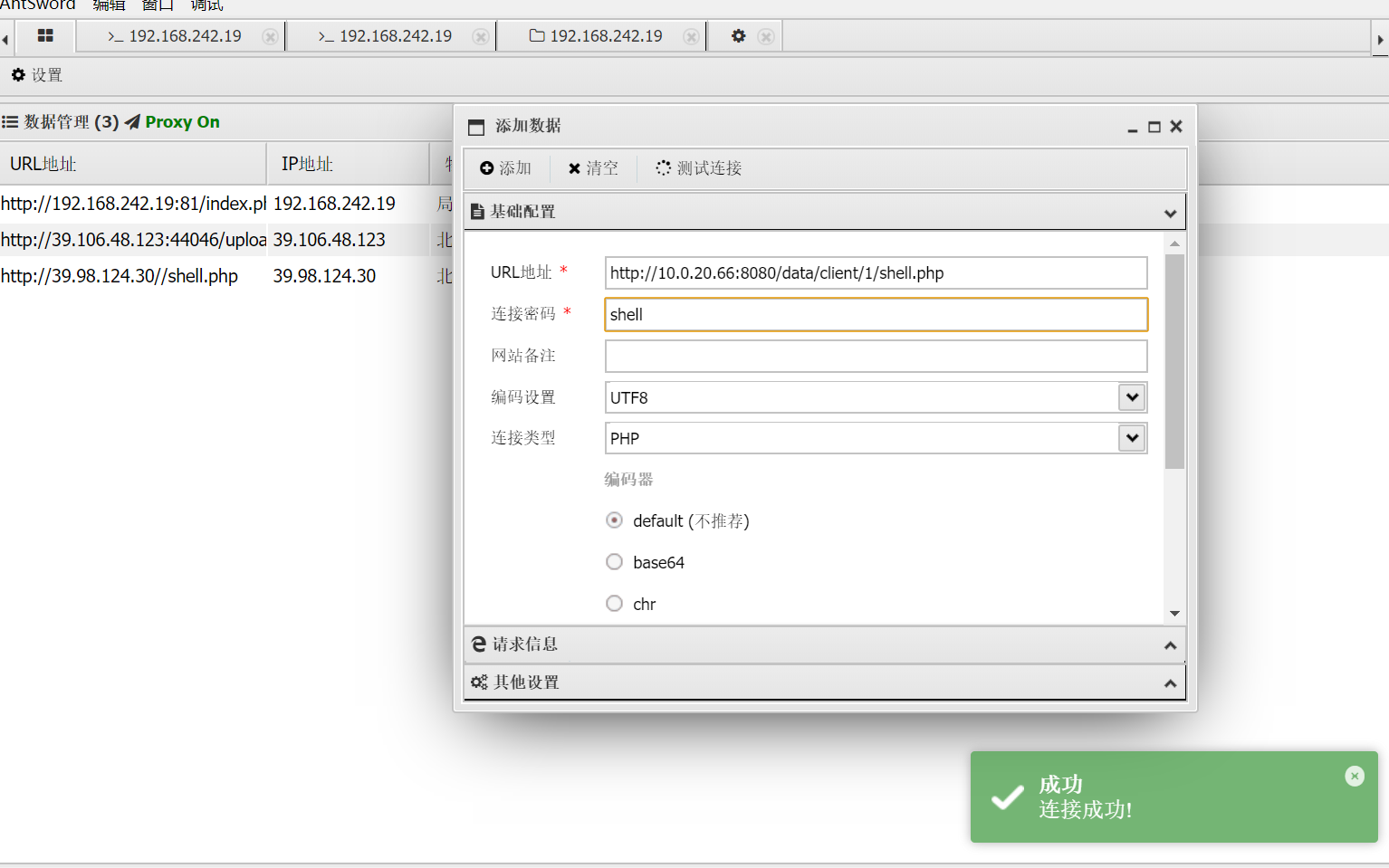1389x868 pixels.
Task: Close the success notification popup
Action: tap(1354, 776)
